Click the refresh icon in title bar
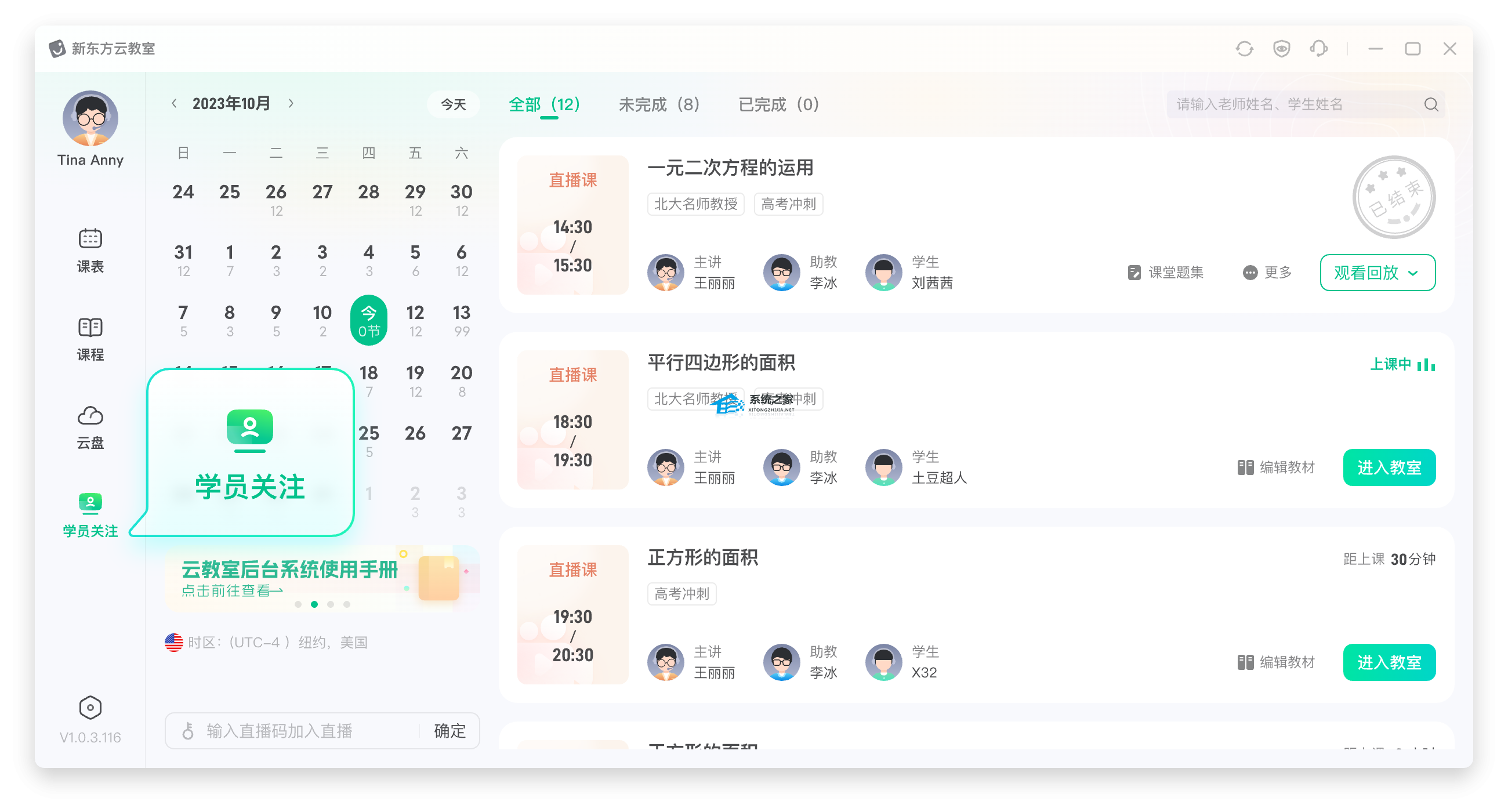 click(x=1244, y=49)
